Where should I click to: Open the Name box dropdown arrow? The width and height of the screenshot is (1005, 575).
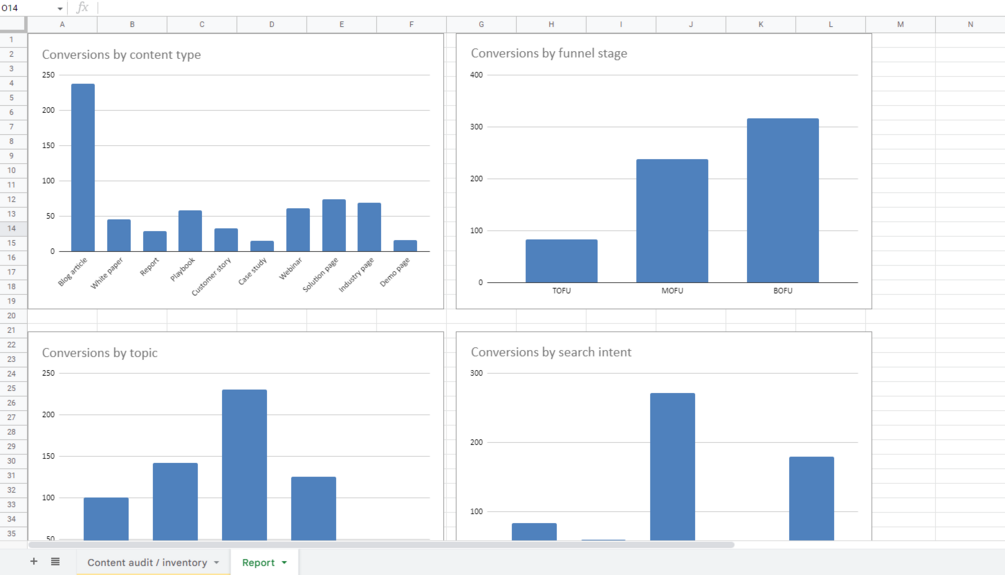pyautogui.click(x=60, y=8)
